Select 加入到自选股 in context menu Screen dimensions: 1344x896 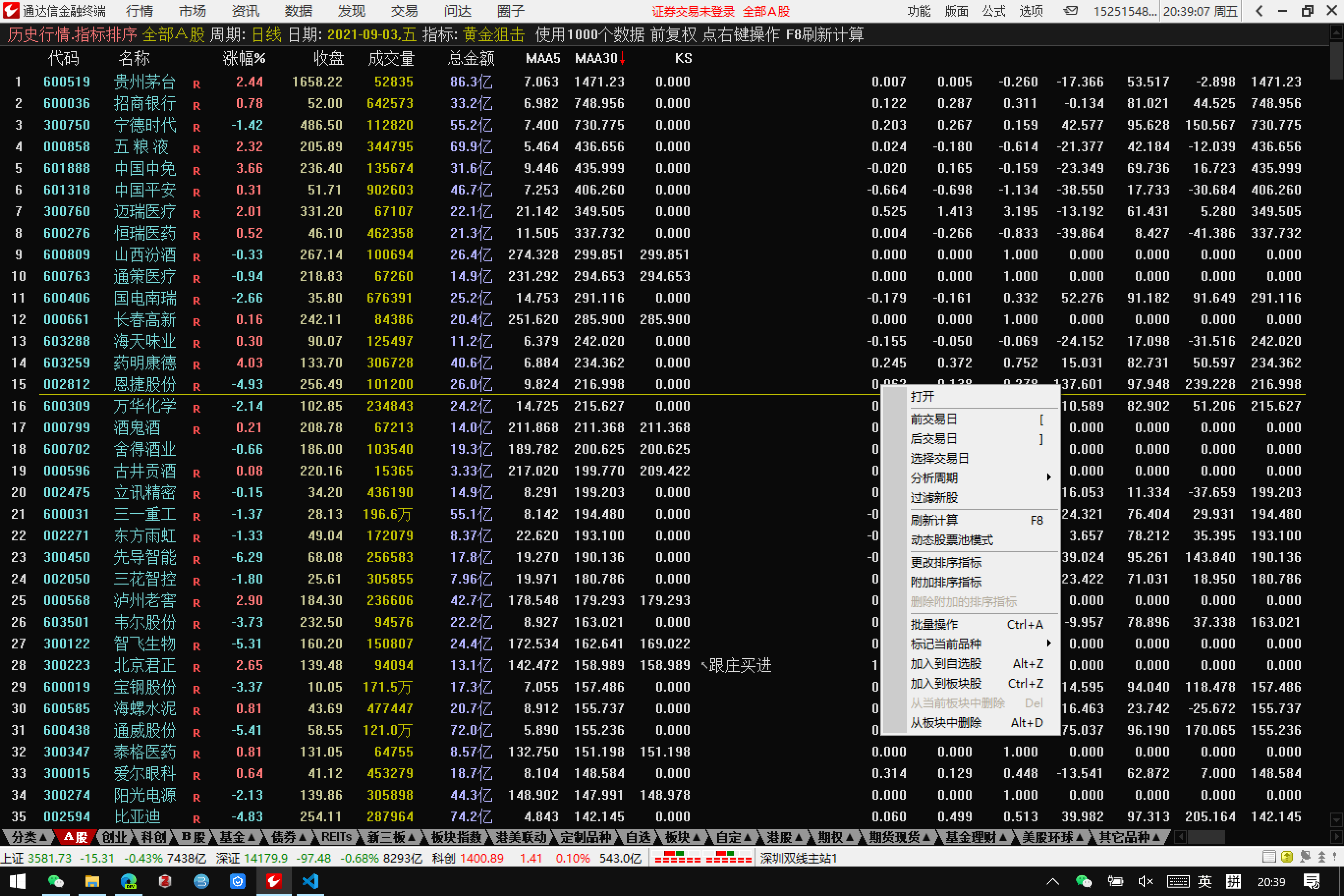point(980,664)
